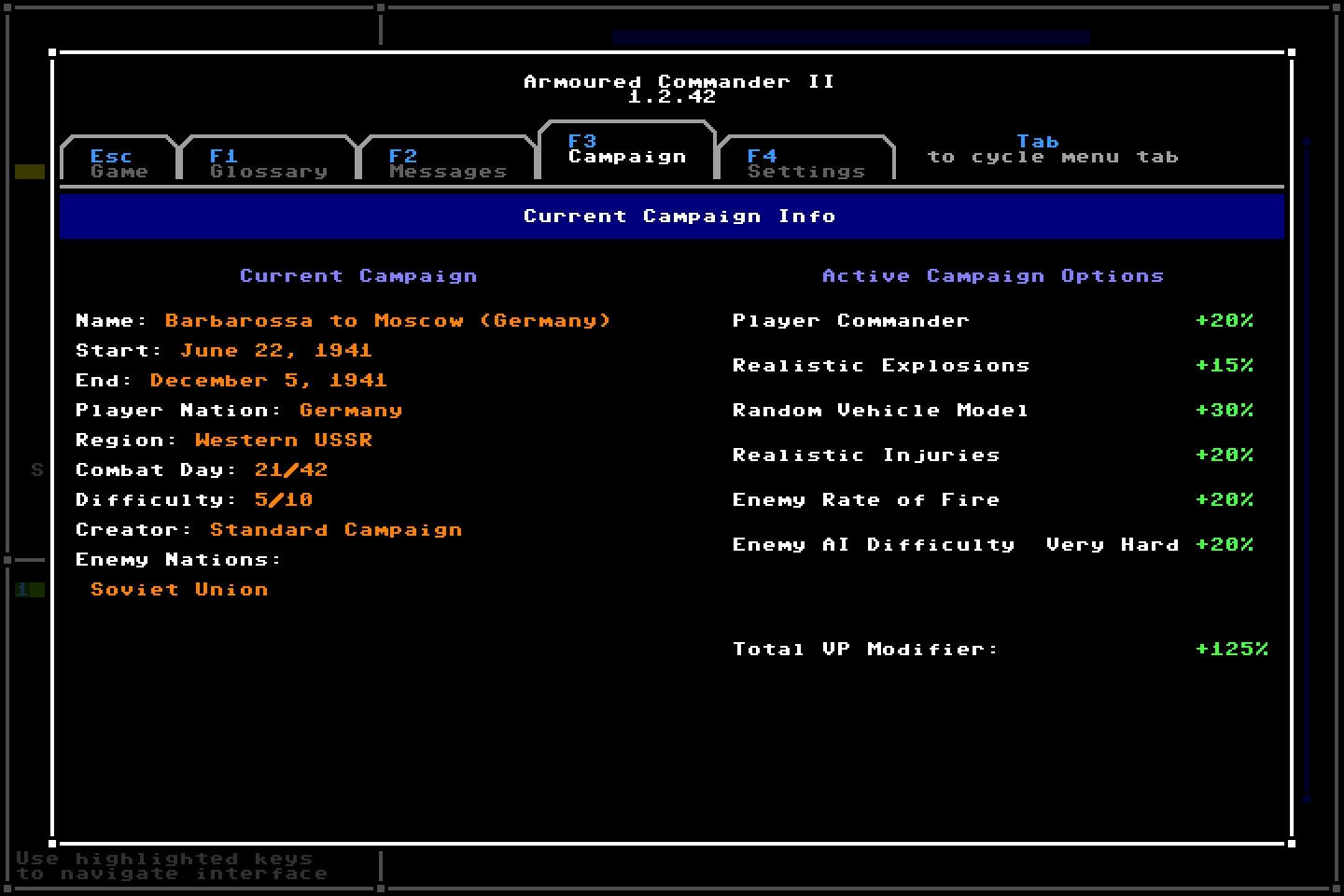
Task: Click the 'Enemy Rate of Fire' option
Action: pyautogui.click(x=866, y=500)
